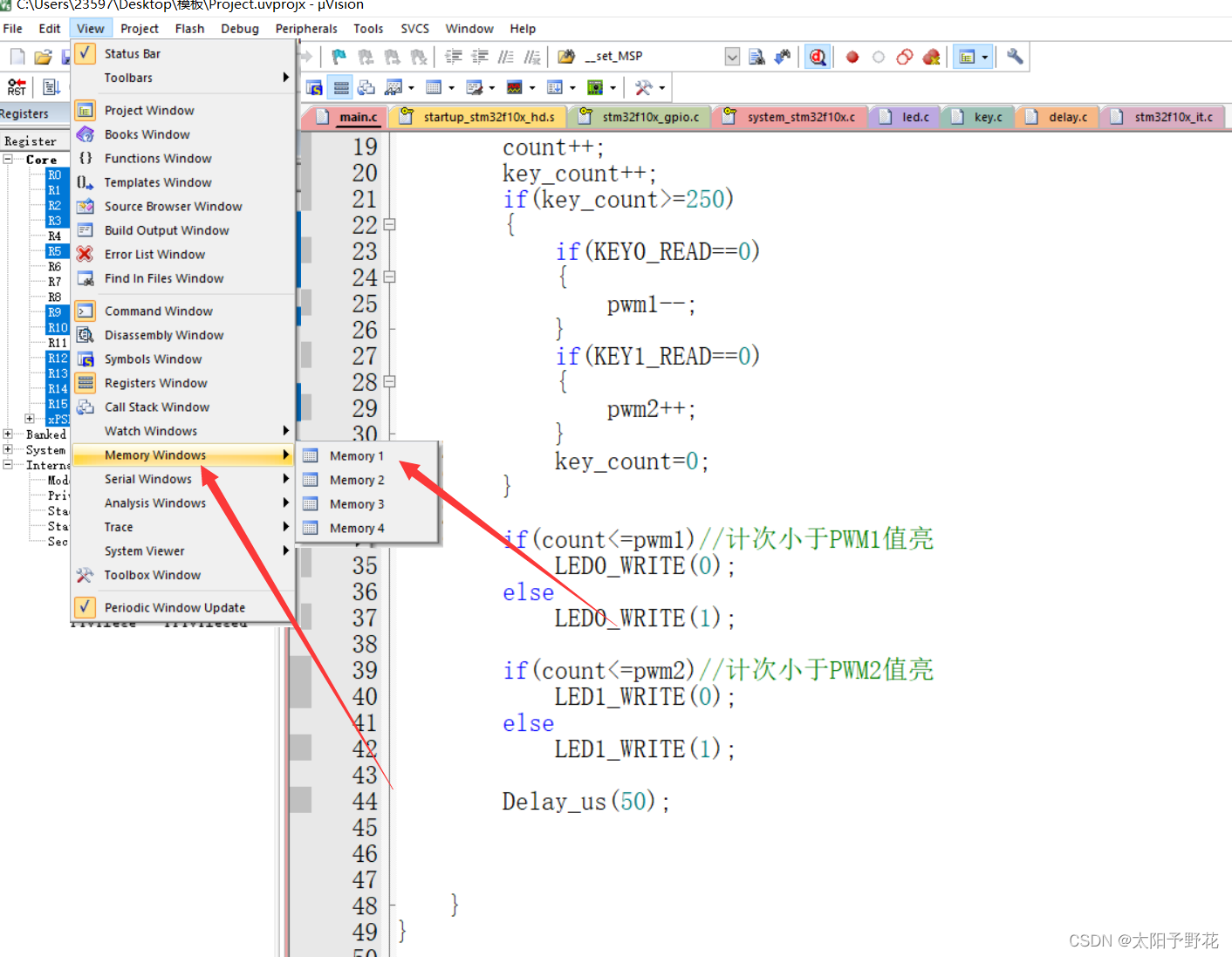Switch to led.c tab
The width and height of the screenshot is (1232, 957).
pyautogui.click(x=905, y=117)
